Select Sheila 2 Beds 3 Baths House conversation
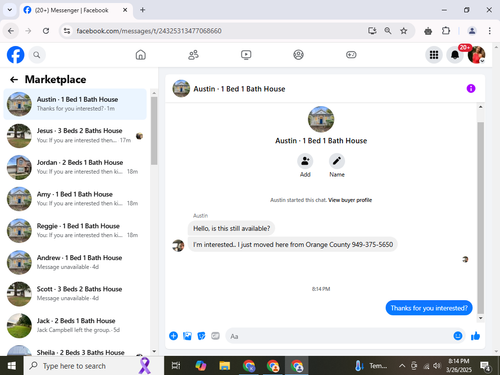This screenshot has height=375, width=500. (x=75, y=350)
